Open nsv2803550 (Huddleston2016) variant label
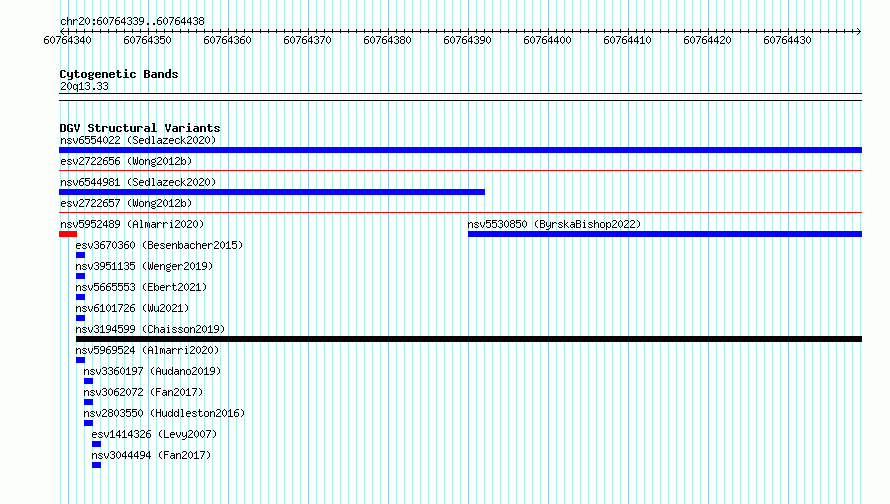 click(164, 413)
